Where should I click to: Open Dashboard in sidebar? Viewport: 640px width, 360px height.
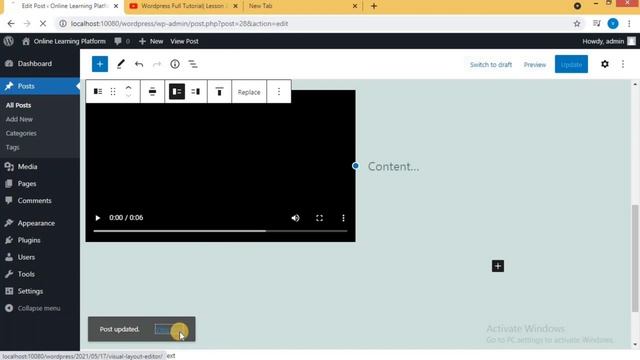tap(40, 64)
